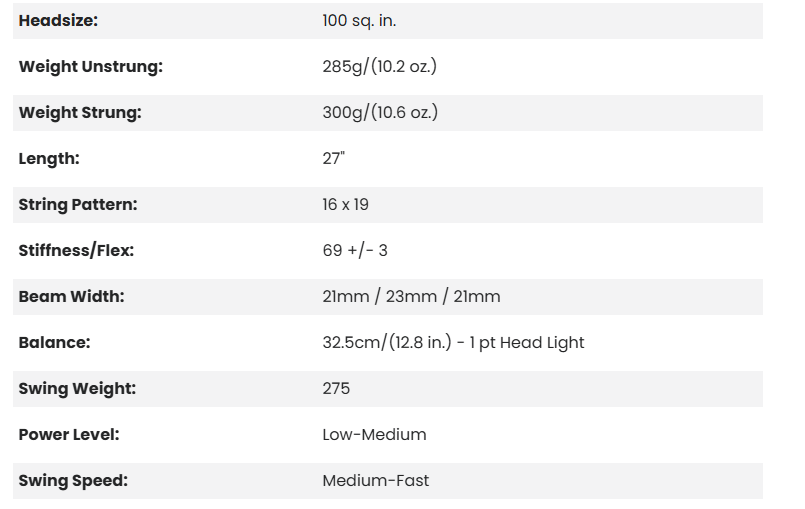Click the Weight Unstrung label
The height and width of the screenshot is (509, 805).
point(90,67)
